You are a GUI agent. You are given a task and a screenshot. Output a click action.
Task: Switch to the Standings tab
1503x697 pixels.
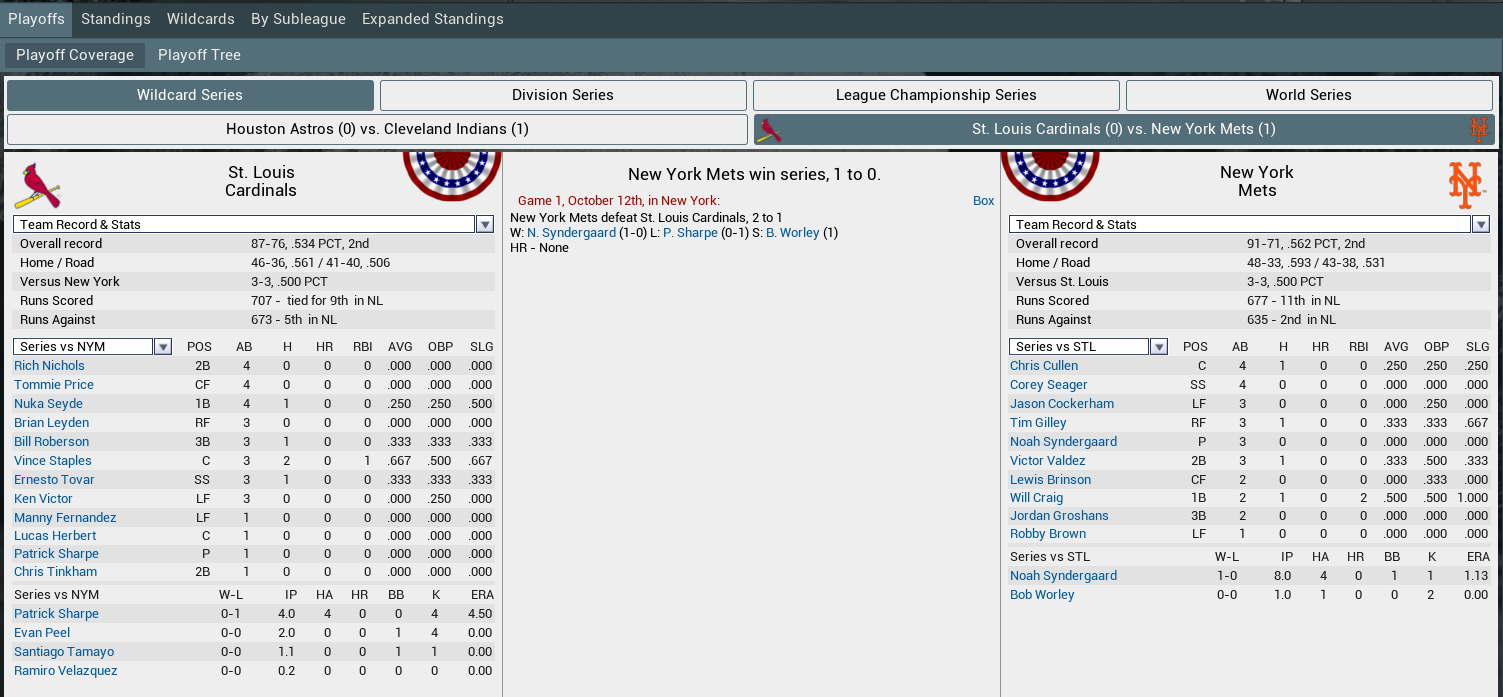pos(116,19)
